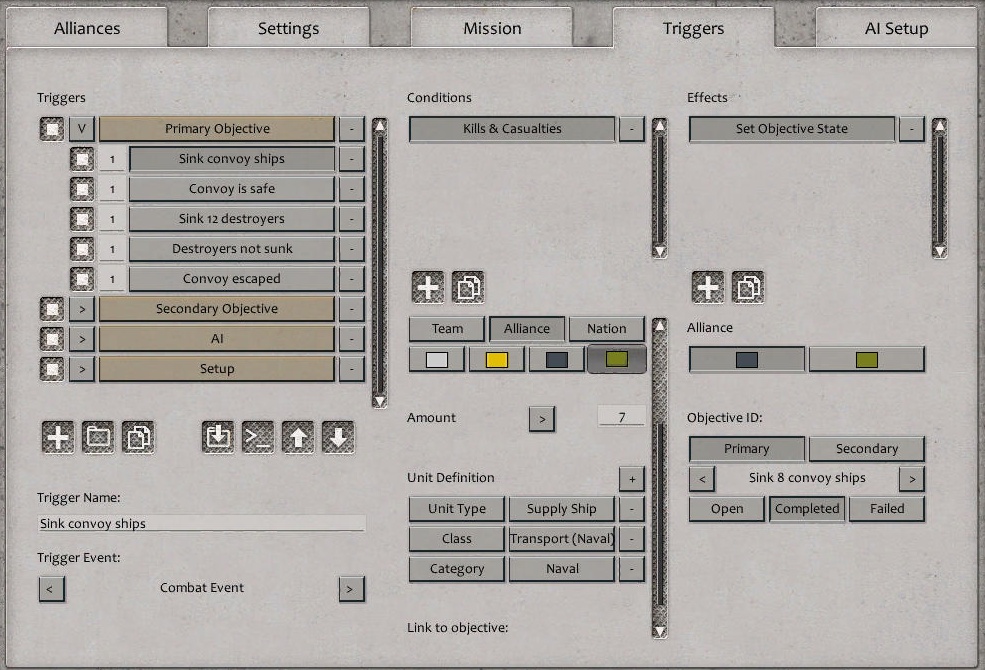Select previous Trigger Event type
The image size is (985, 670).
[x=52, y=589]
